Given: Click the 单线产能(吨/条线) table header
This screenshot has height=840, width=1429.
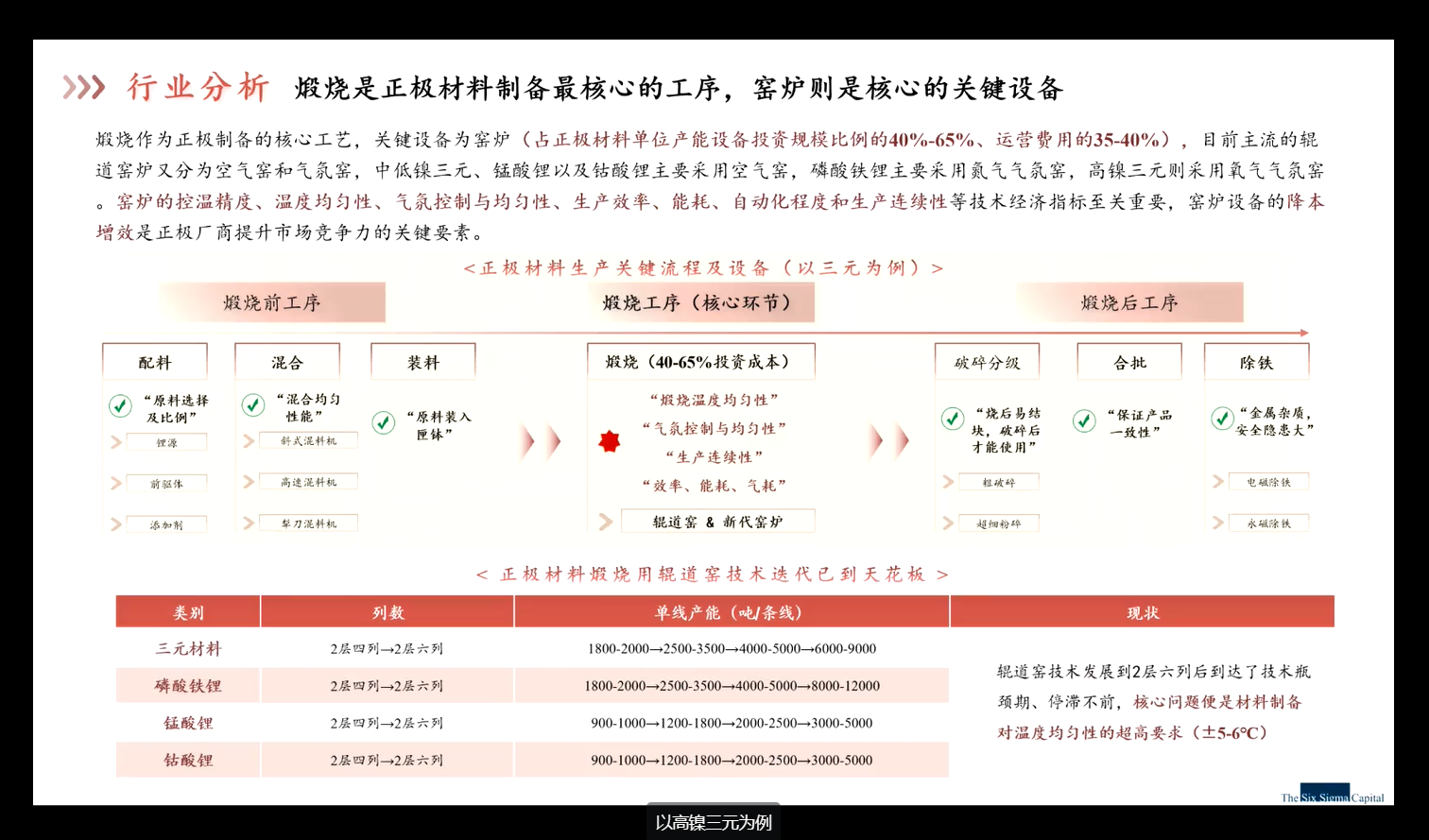Looking at the screenshot, I should point(732,612).
